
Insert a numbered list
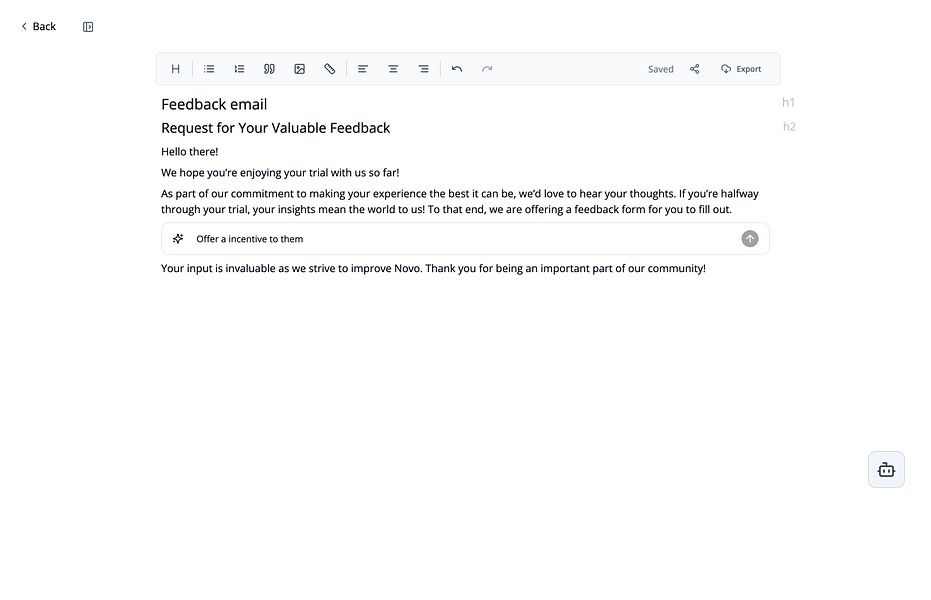239,69
